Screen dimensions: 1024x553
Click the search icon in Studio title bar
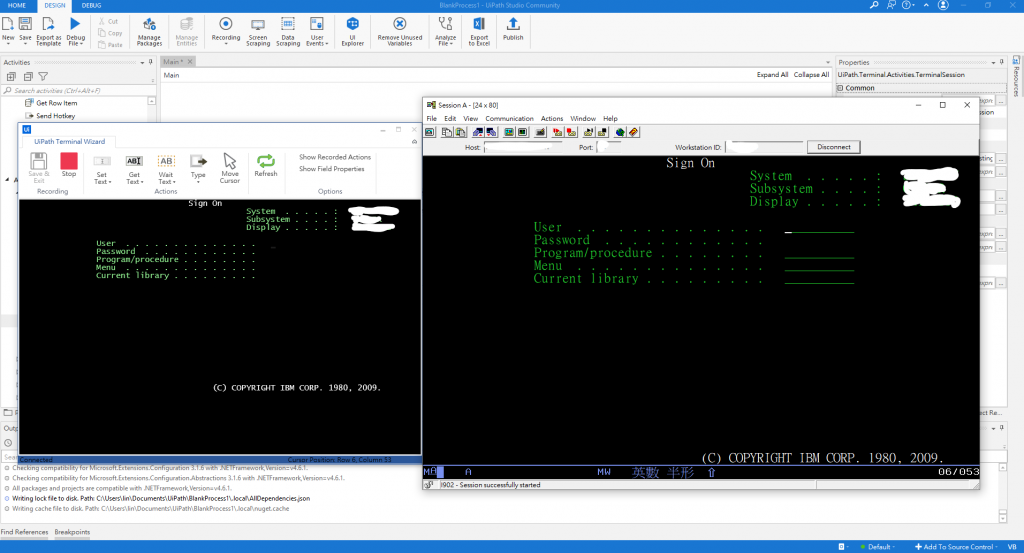click(874, 5)
